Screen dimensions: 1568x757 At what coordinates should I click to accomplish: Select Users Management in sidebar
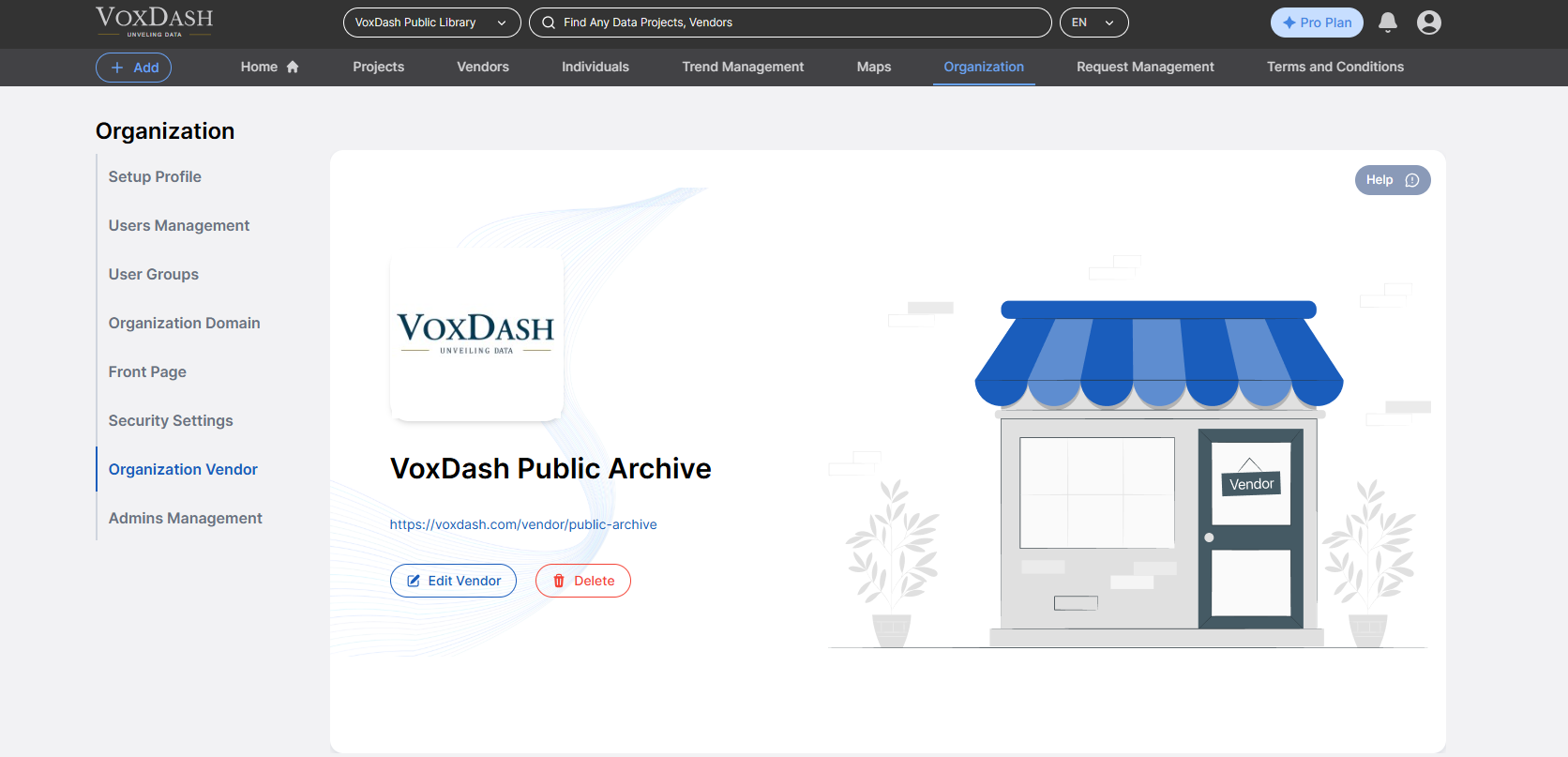pyautogui.click(x=179, y=225)
